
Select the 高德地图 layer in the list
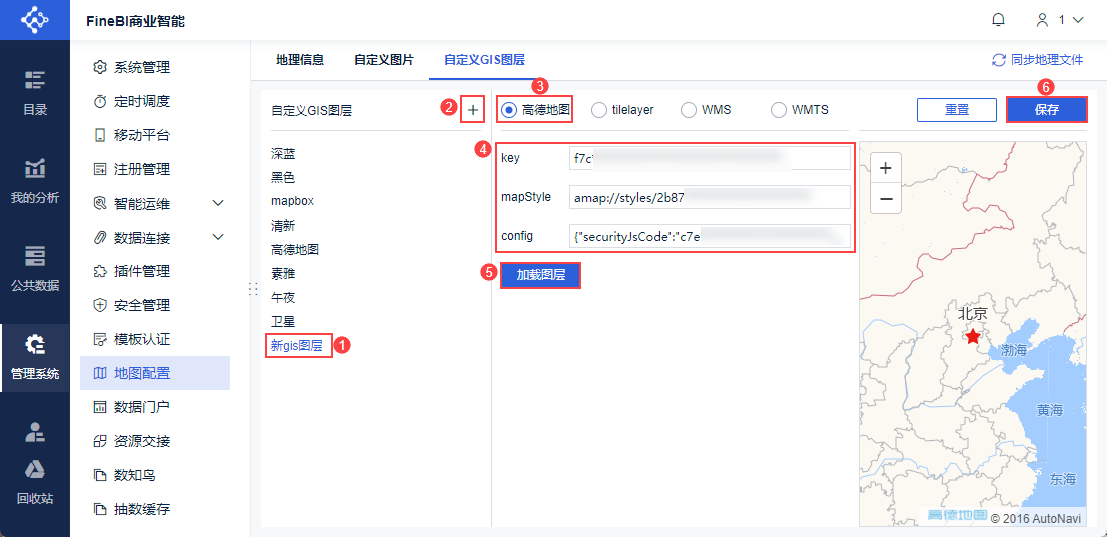coord(295,249)
